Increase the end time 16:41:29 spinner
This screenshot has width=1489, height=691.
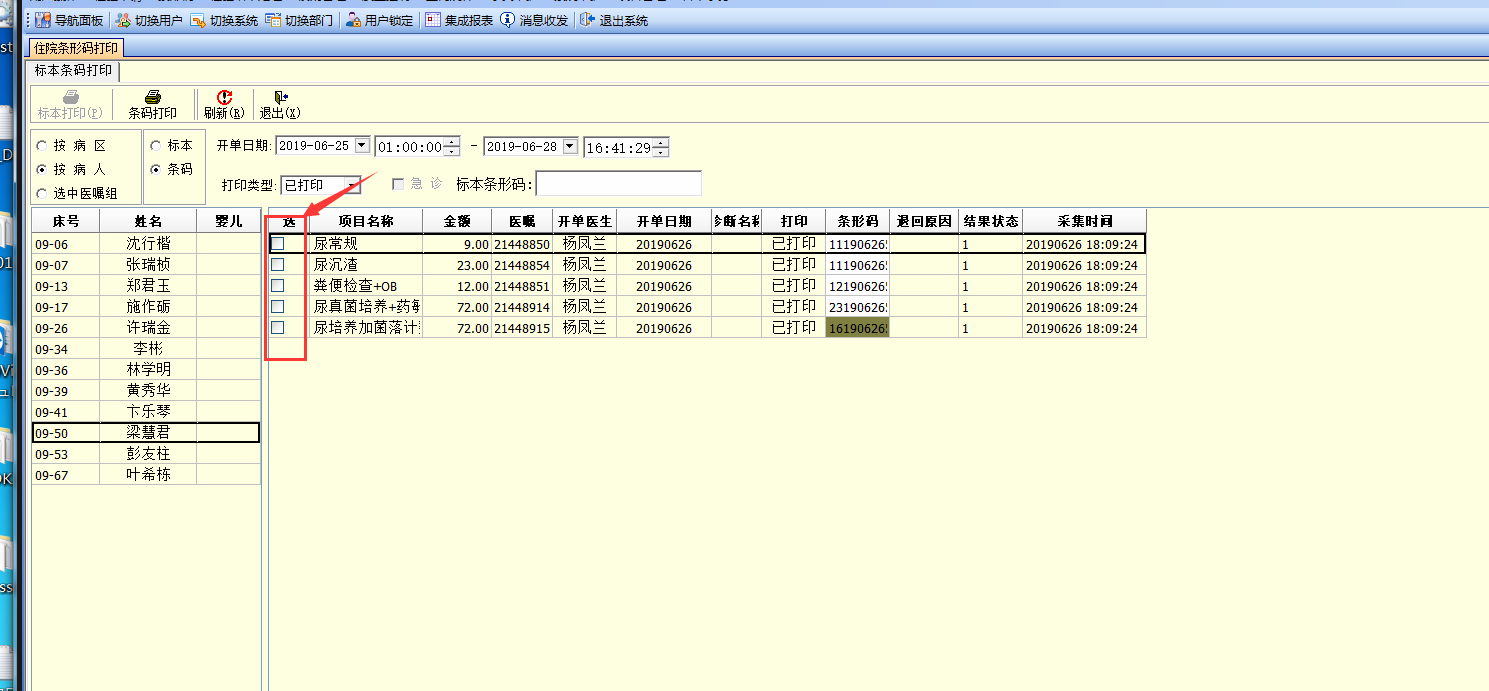point(661,142)
